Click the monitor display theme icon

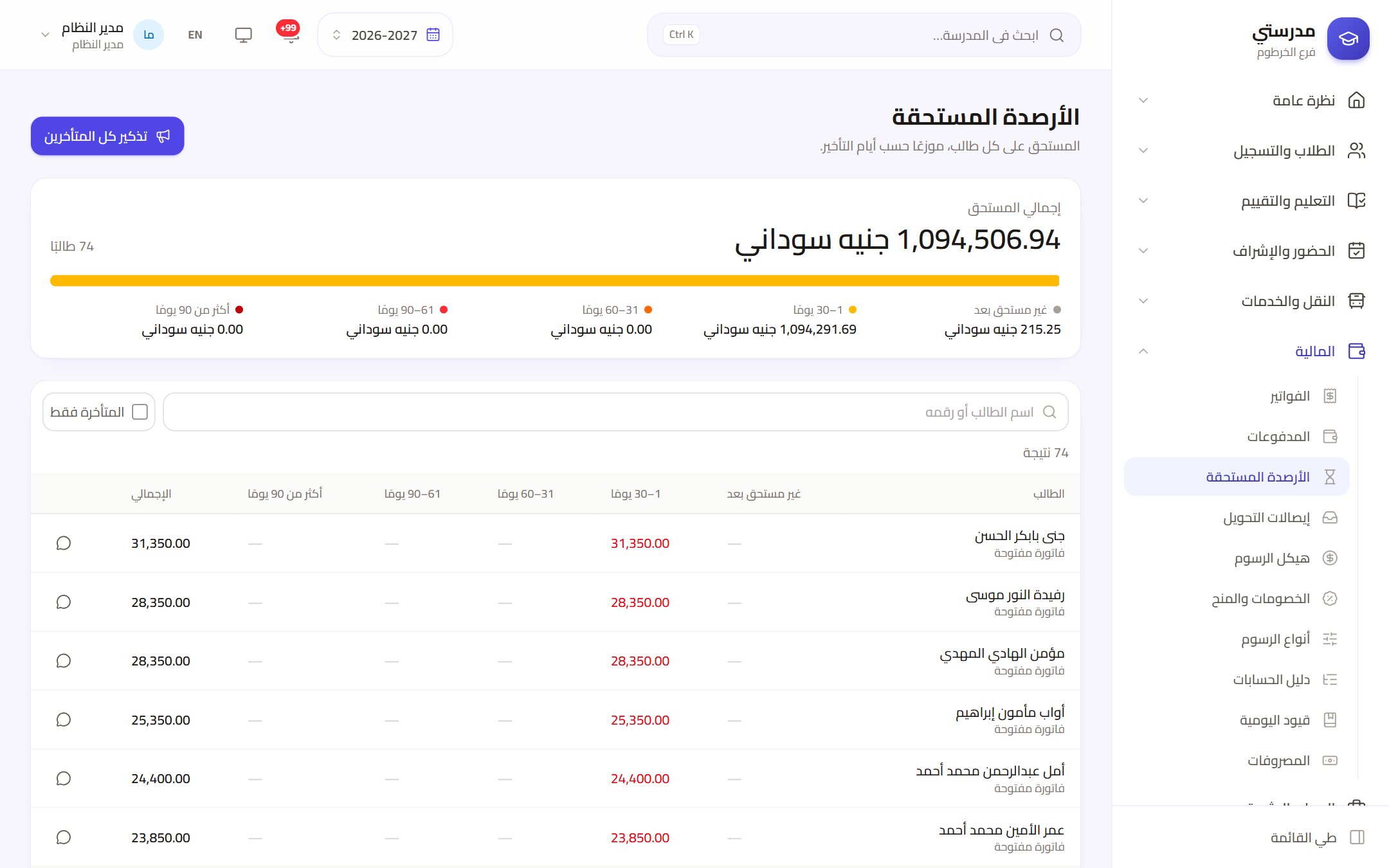point(243,35)
